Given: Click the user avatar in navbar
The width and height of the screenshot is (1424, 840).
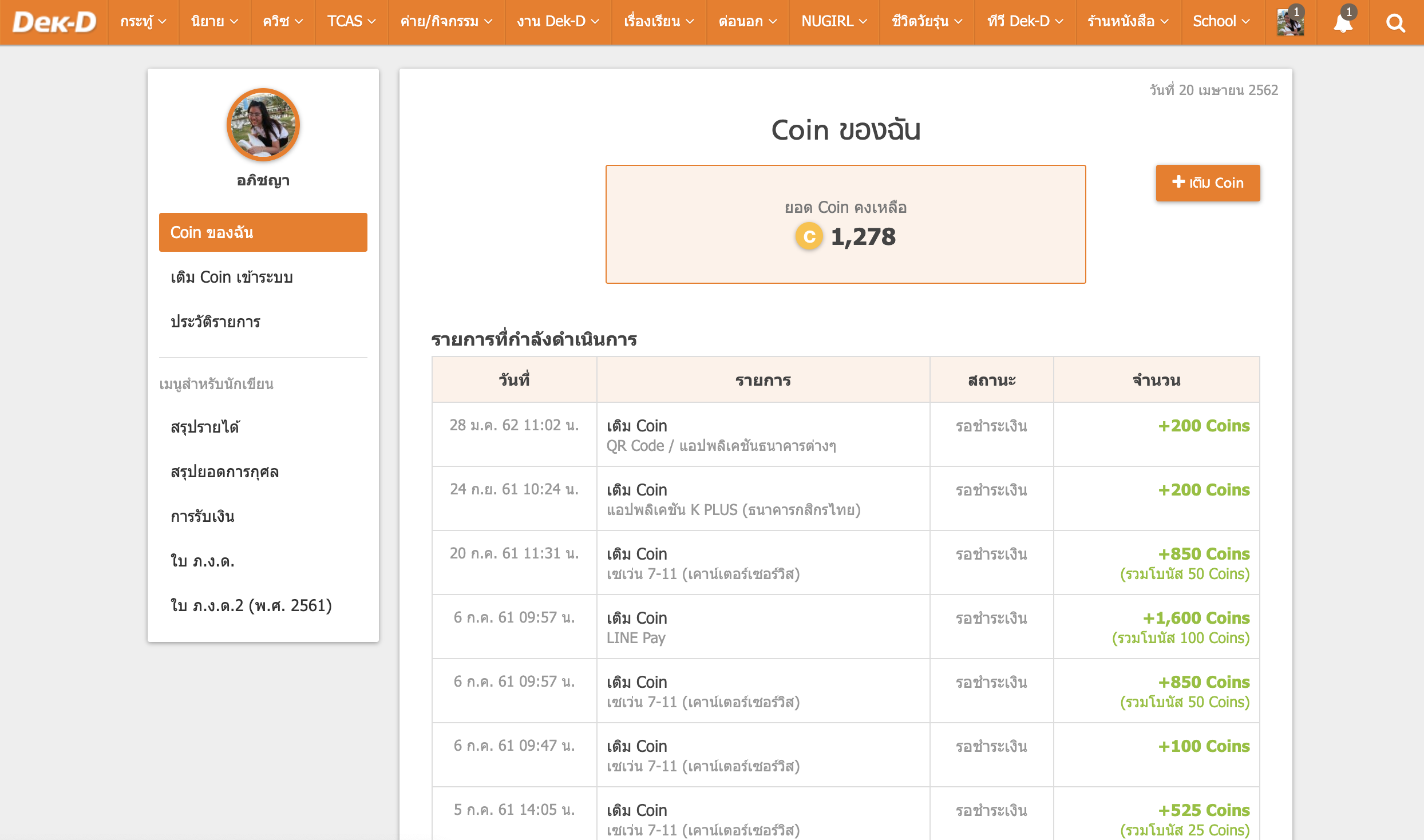Looking at the screenshot, I should (1290, 23).
